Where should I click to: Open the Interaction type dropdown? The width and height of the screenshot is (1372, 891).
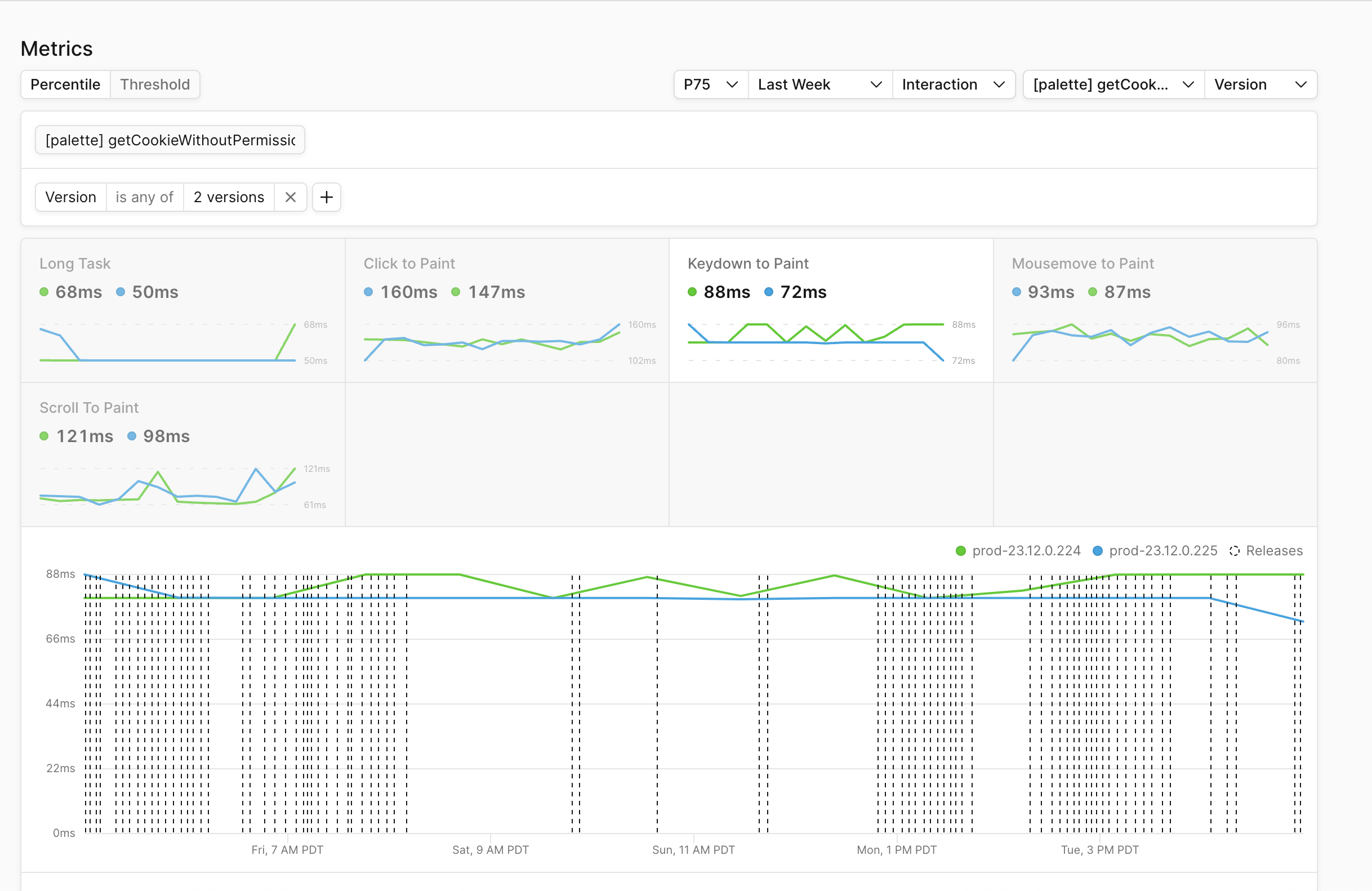coord(954,84)
